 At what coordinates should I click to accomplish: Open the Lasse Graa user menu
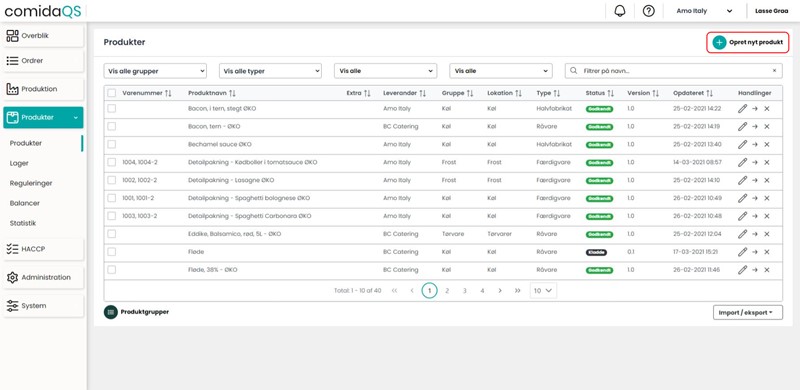click(x=771, y=11)
